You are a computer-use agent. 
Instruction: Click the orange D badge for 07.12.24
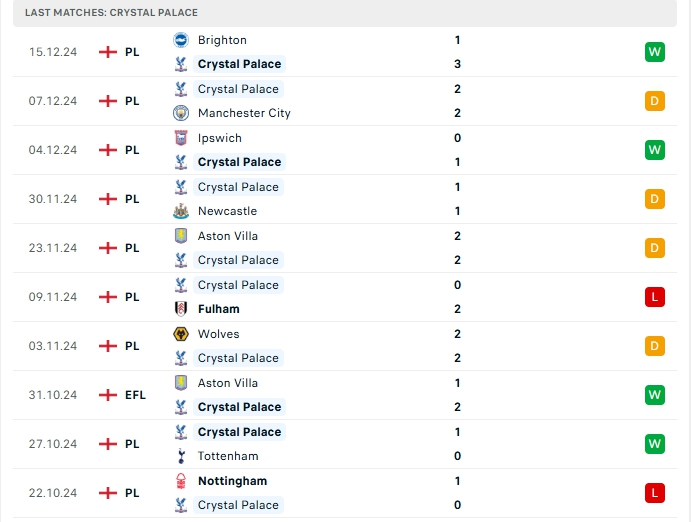[x=655, y=101]
